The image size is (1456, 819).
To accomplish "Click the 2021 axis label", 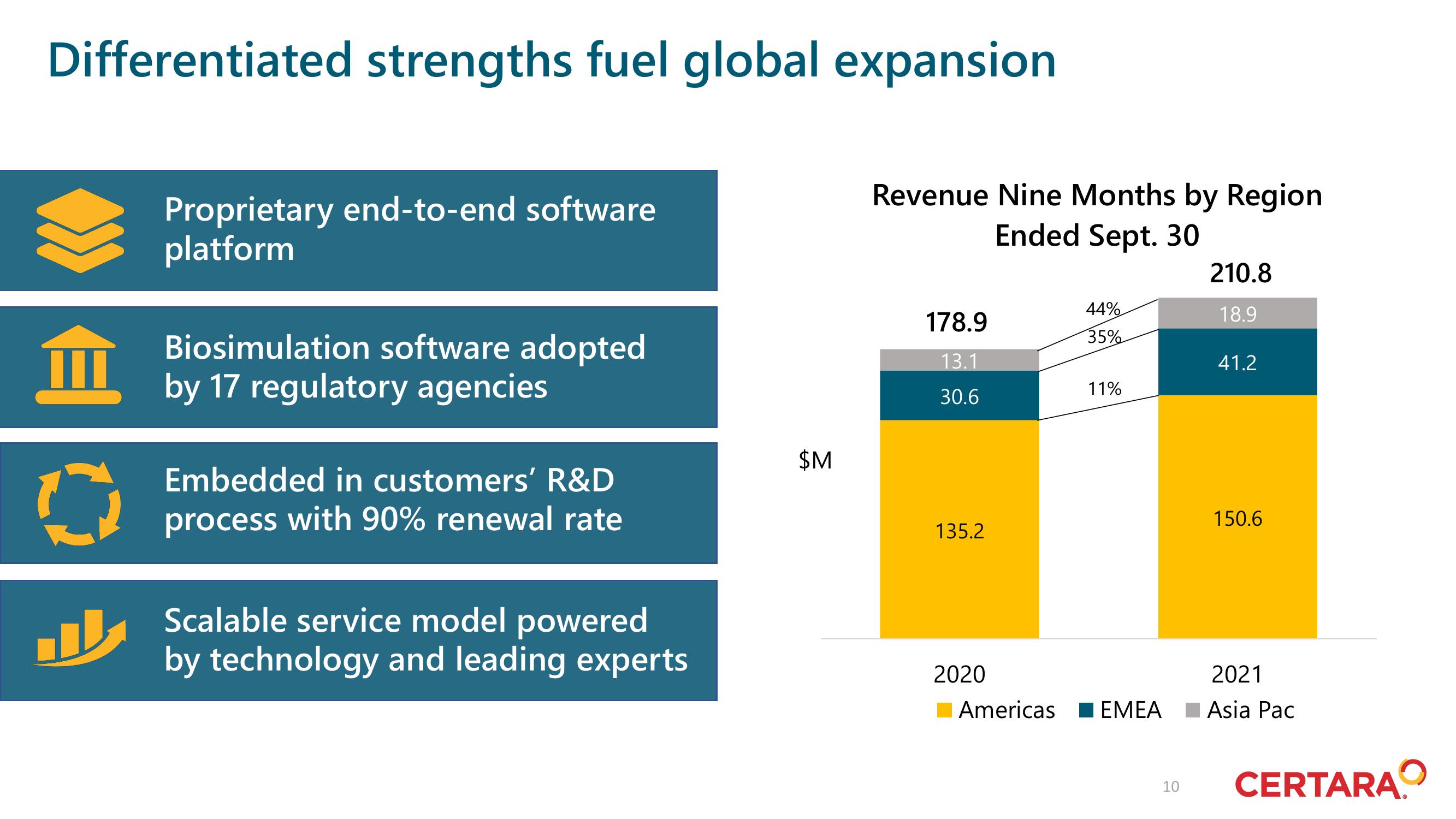I will tap(1237, 674).
